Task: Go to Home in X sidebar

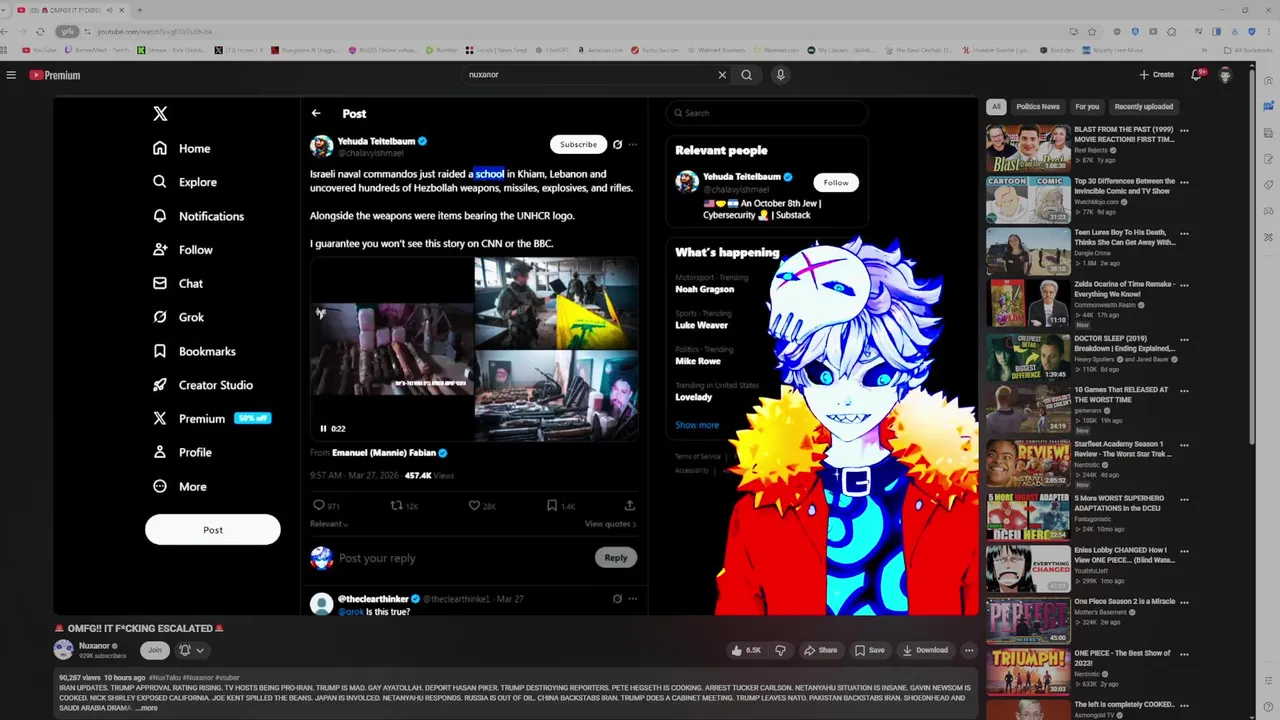Action: [x=181, y=148]
